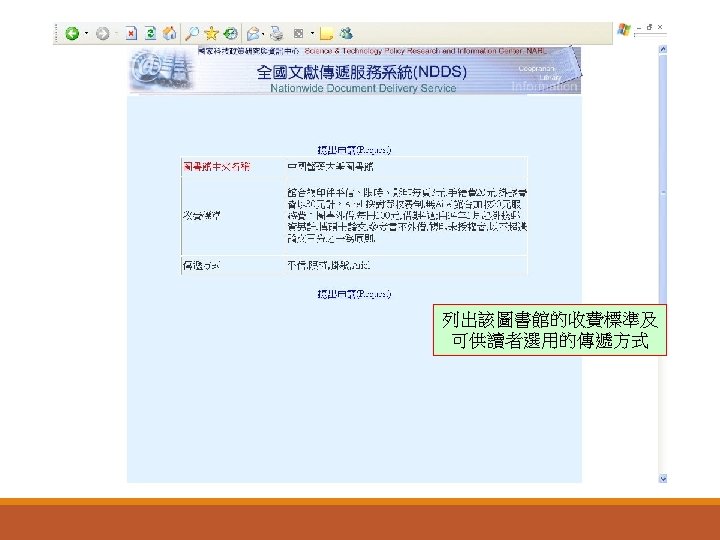Click the NDDS banner title image
Image resolution: width=720 pixels, height=540 pixels.
coord(354,70)
